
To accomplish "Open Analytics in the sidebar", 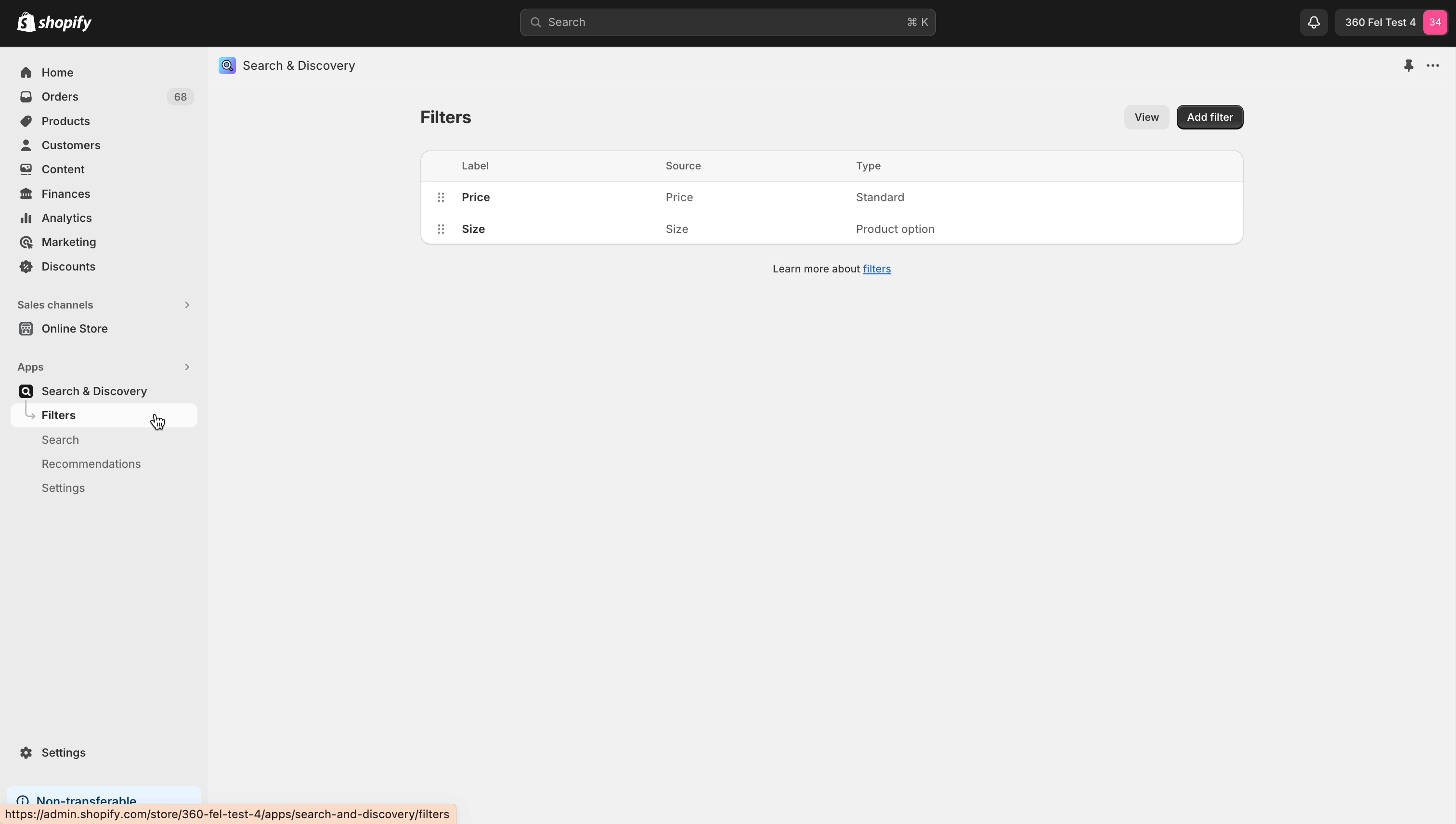I will [x=104, y=218].
